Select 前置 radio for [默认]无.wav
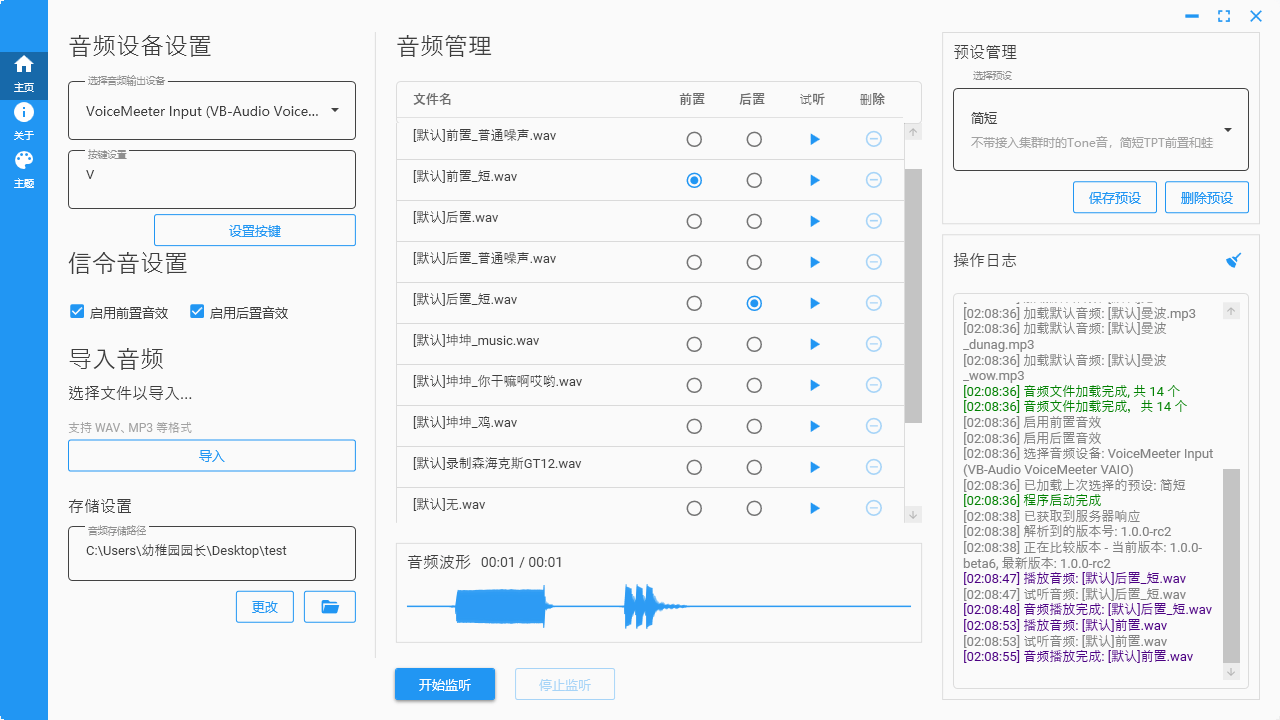The image size is (1280, 720). [694, 508]
